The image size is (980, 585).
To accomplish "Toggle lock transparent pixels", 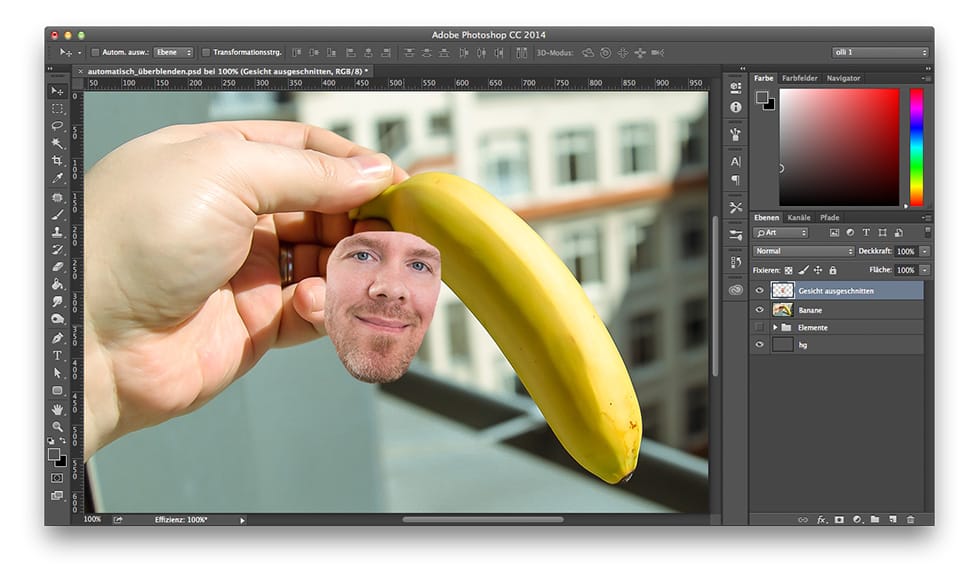I will click(789, 271).
